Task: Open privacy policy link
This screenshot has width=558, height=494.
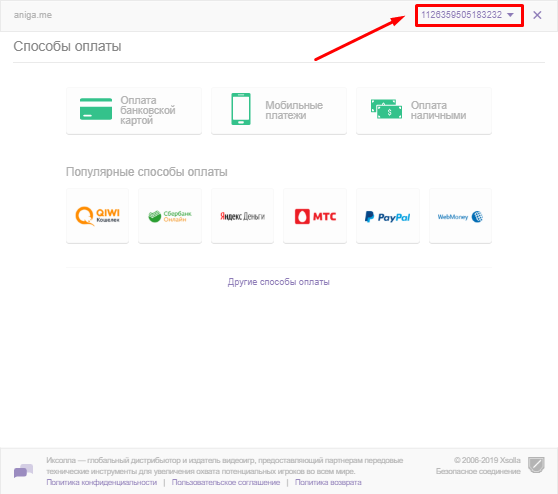Action: [x=102, y=482]
